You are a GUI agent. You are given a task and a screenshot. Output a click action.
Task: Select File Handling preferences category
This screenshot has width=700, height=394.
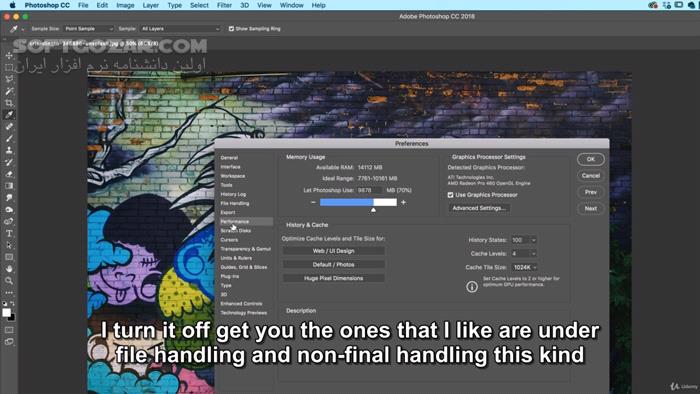tap(235, 203)
